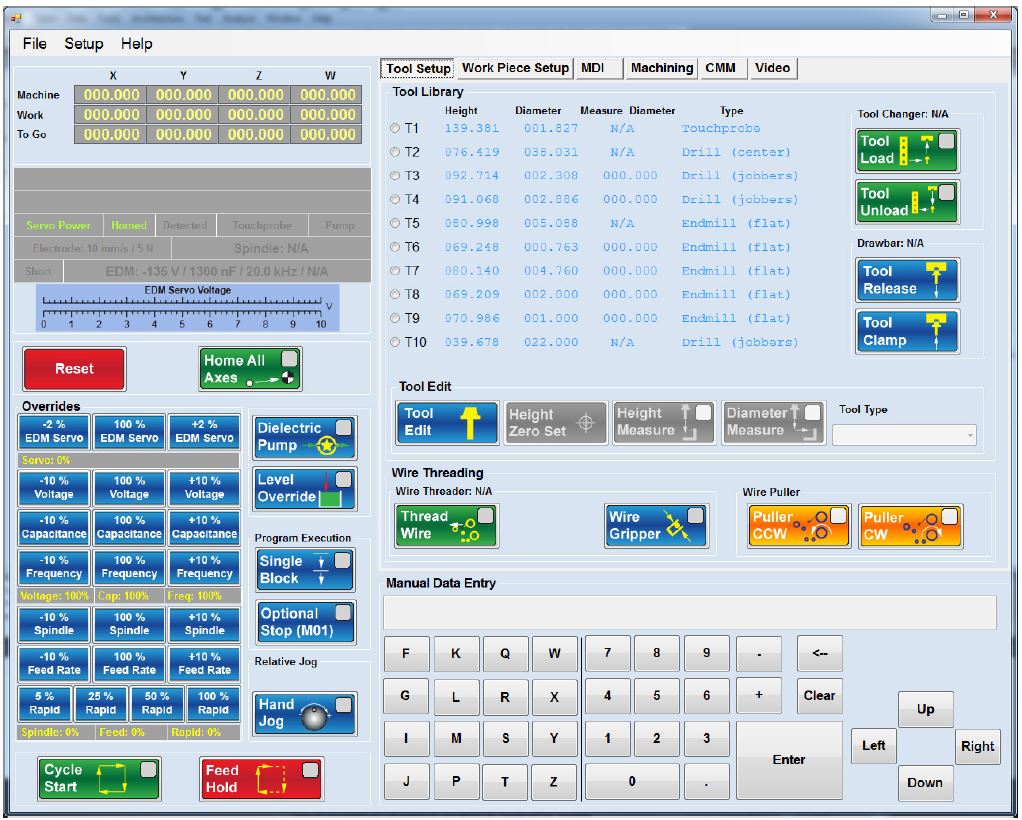Switch to the Work Piece Setup tab
1022x820 pixels.
(x=514, y=68)
